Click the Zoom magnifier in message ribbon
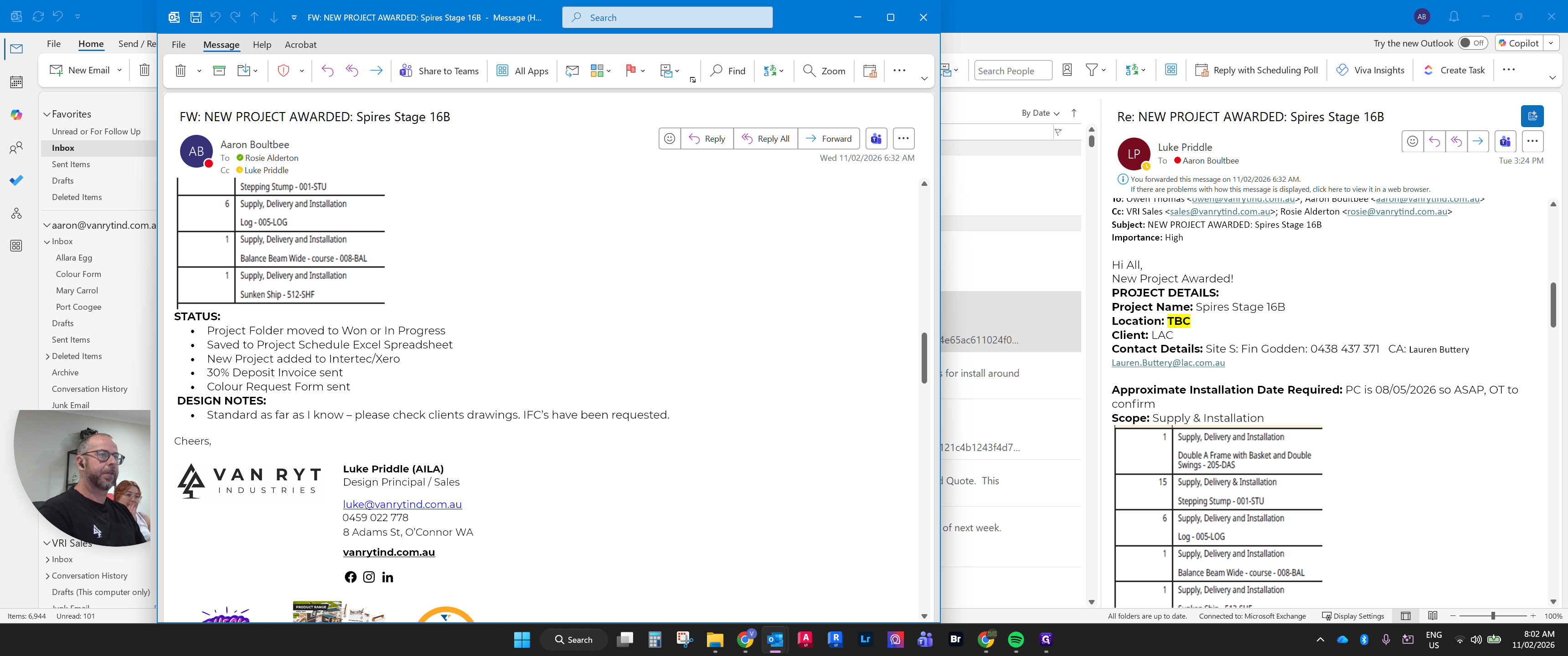The width and height of the screenshot is (1568, 656). [809, 71]
